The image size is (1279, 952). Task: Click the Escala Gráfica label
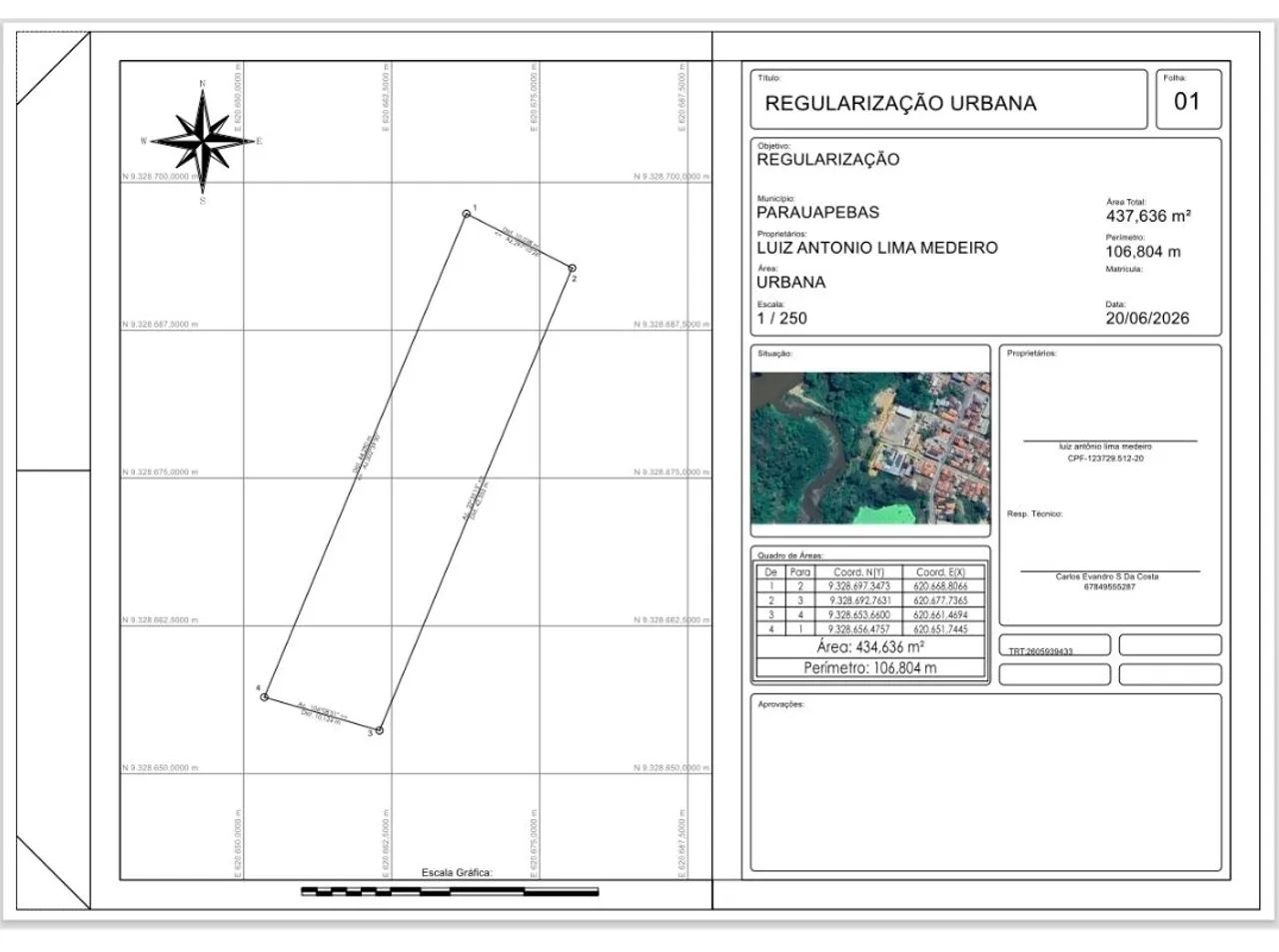click(x=457, y=872)
